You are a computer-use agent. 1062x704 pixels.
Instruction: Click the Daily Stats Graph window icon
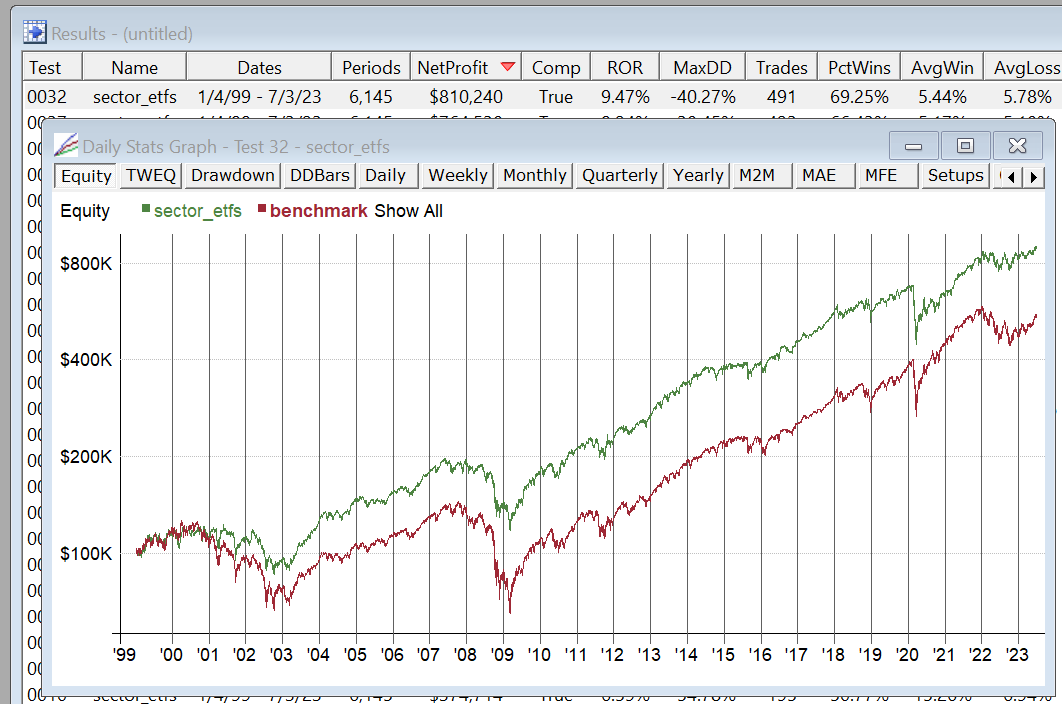pos(66,146)
